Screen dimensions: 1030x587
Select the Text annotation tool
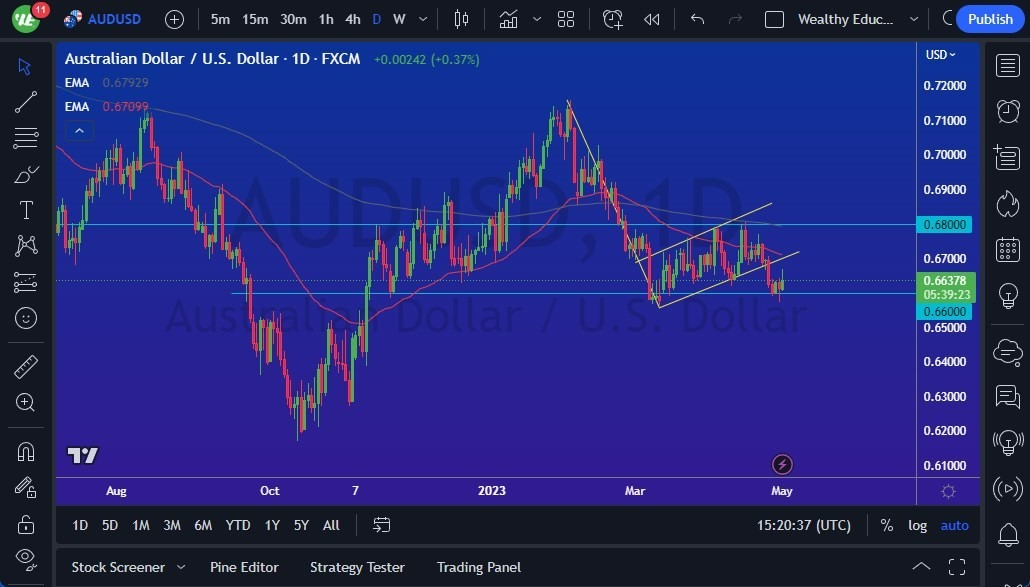pos(25,210)
